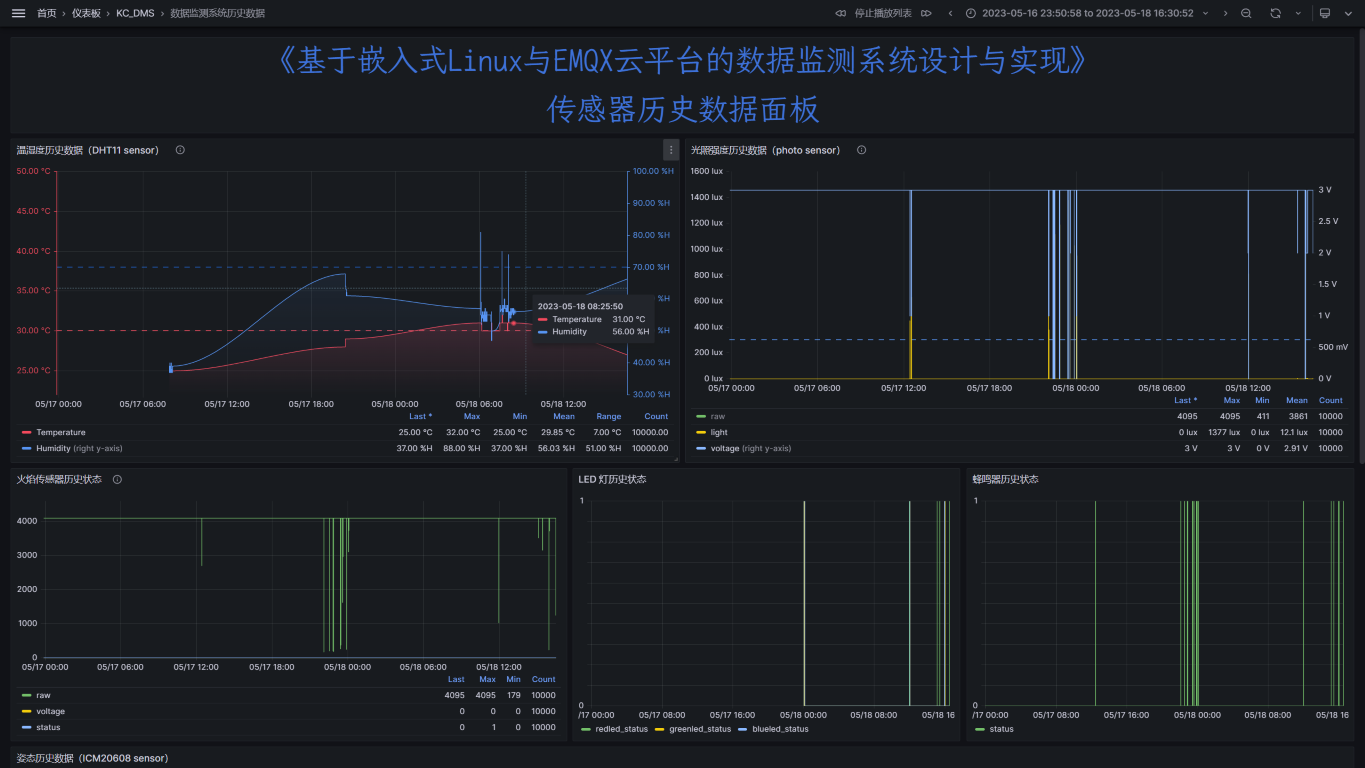Toggle status series in buzzer legend
1365x768 pixels.
1001,729
